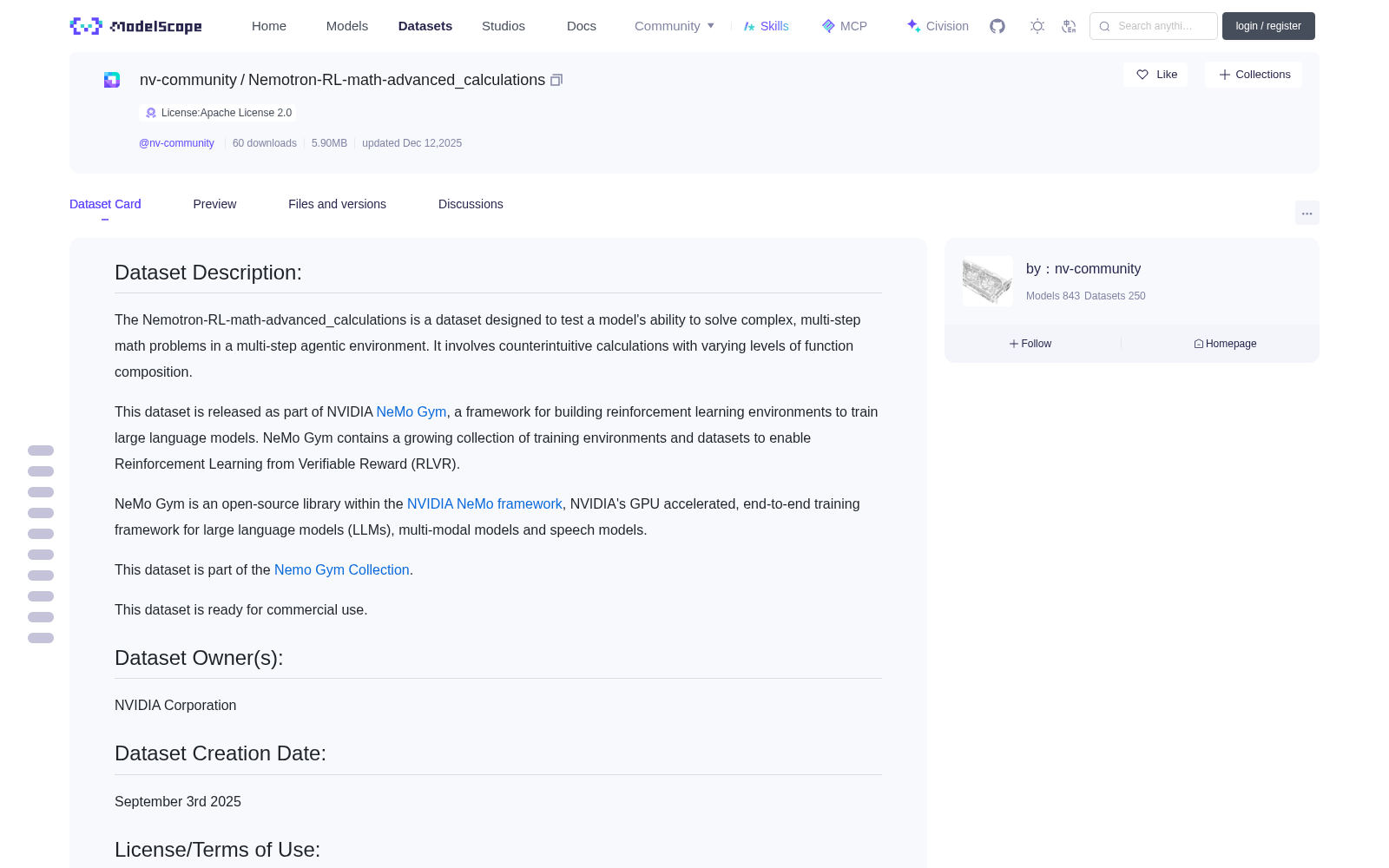Click the Apache License 2.0 tag
This screenshot has width=1389, height=868.
click(x=218, y=113)
